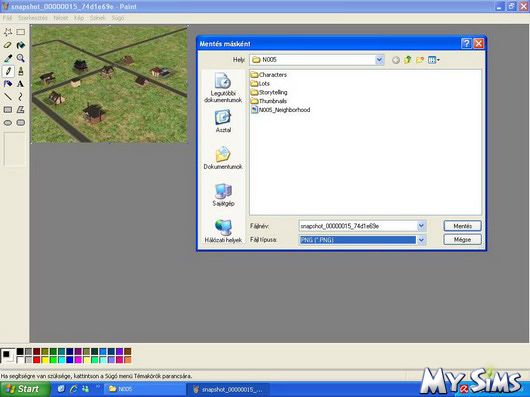Expand the quick launch chevron
The image size is (530, 397).
tap(98, 386)
